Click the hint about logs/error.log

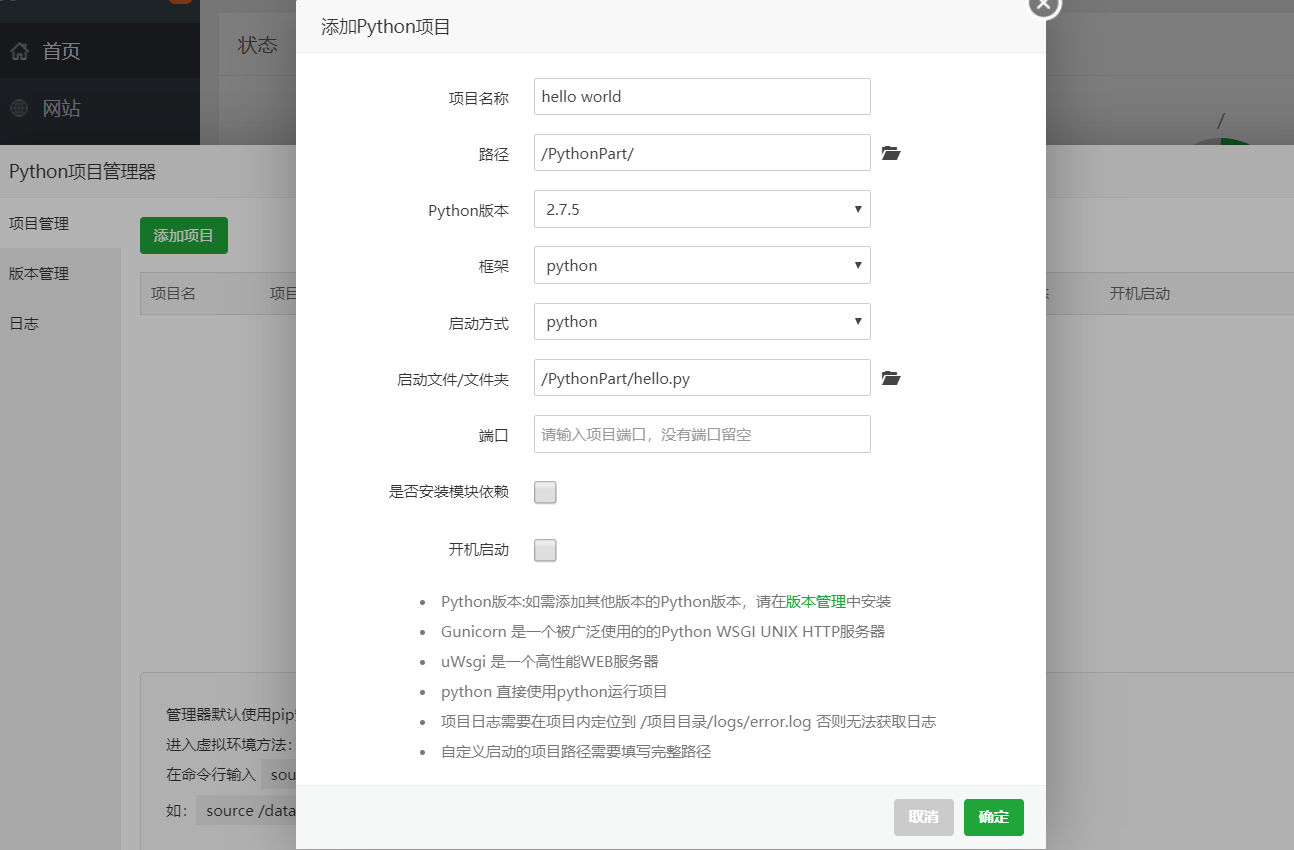pyautogui.click(x=688, y=722)
